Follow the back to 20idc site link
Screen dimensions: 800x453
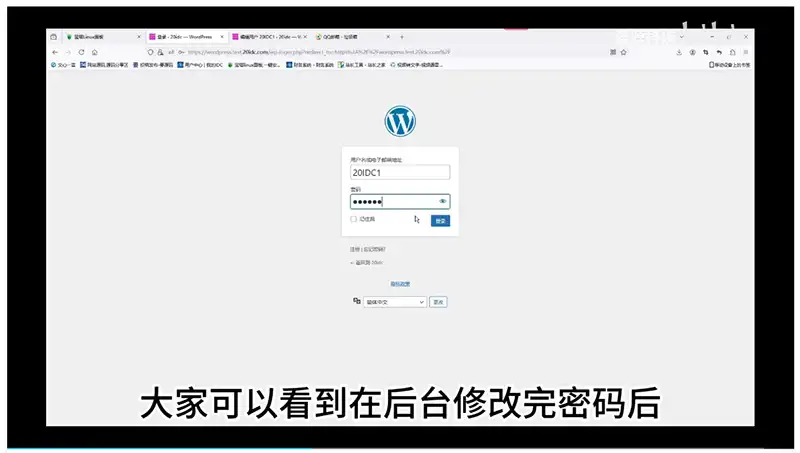pos(367,262)
